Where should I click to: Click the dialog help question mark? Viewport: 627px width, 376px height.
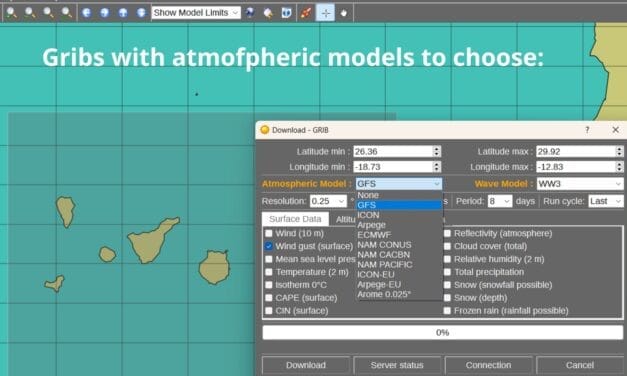pyautogui.click(x=587, y=130)
